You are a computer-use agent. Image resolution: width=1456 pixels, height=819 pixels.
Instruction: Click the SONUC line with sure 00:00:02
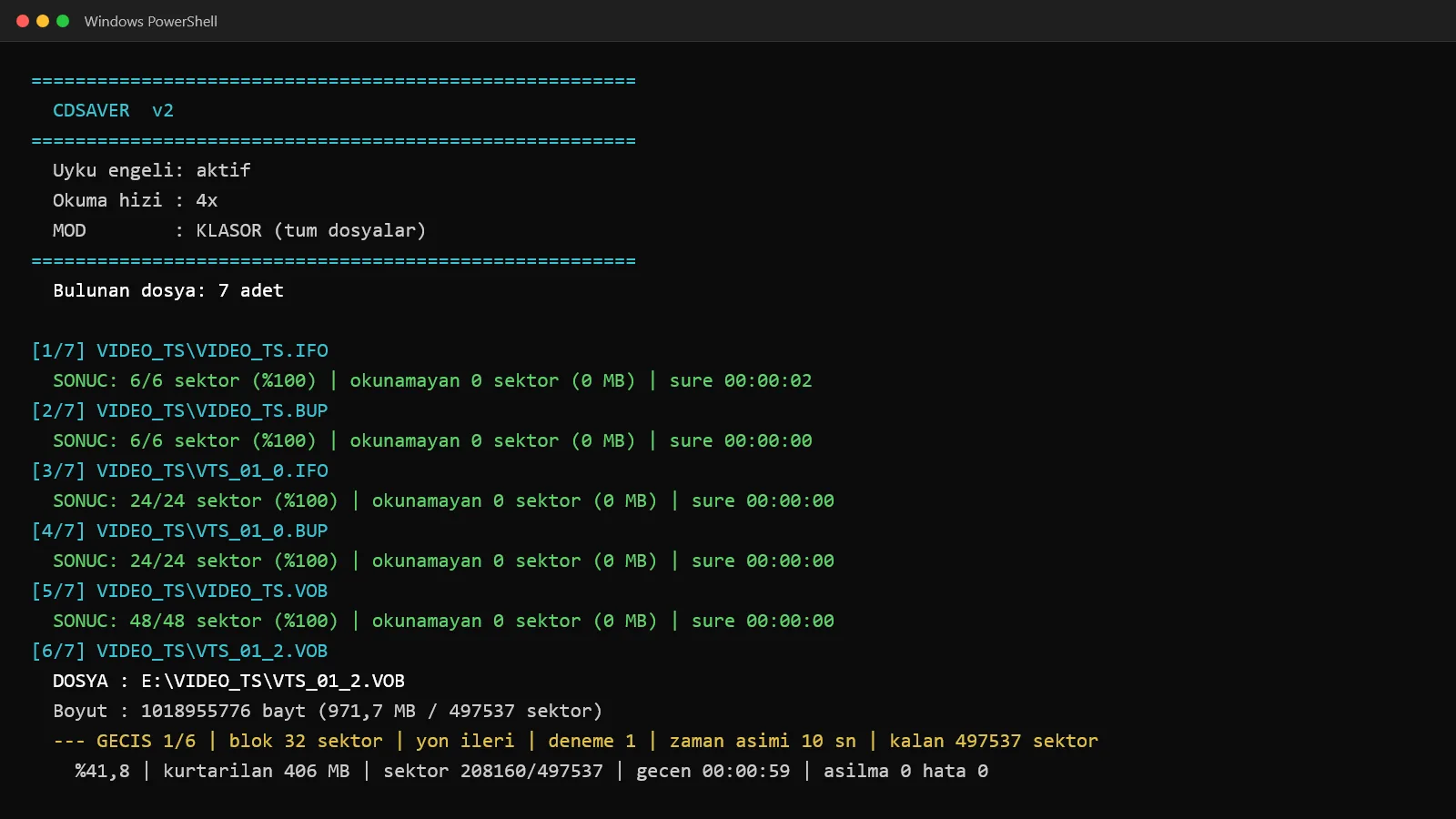432,380
